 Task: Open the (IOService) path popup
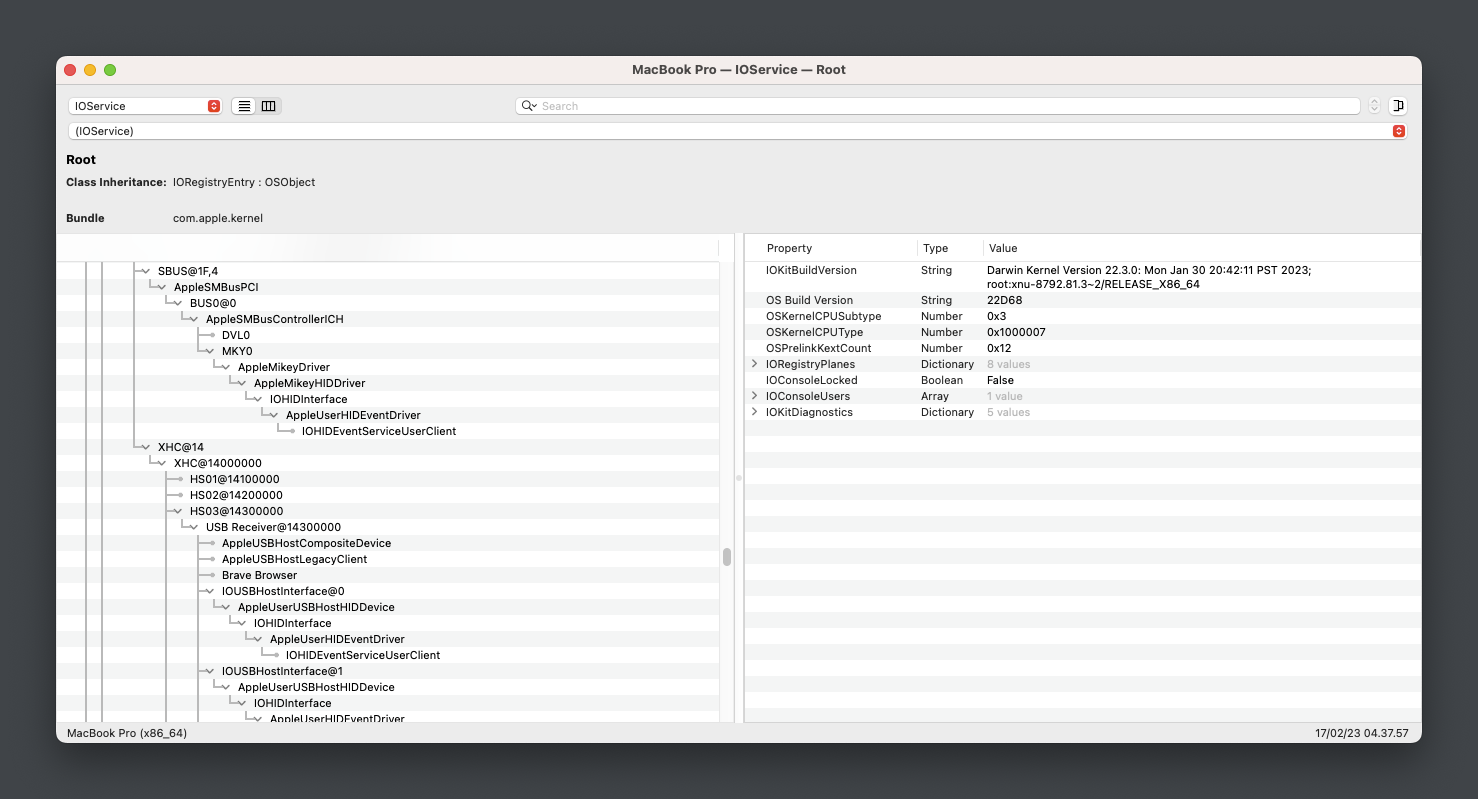[737, 131]
